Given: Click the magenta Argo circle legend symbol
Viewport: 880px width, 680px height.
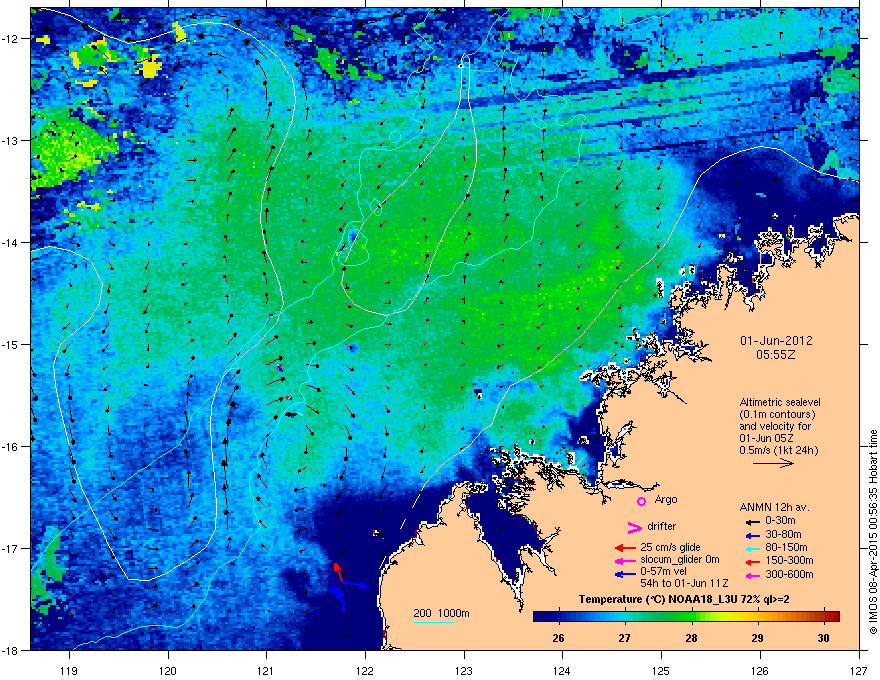Looking at the screenshot, I should pyautogui.click(x=641, y=501).
